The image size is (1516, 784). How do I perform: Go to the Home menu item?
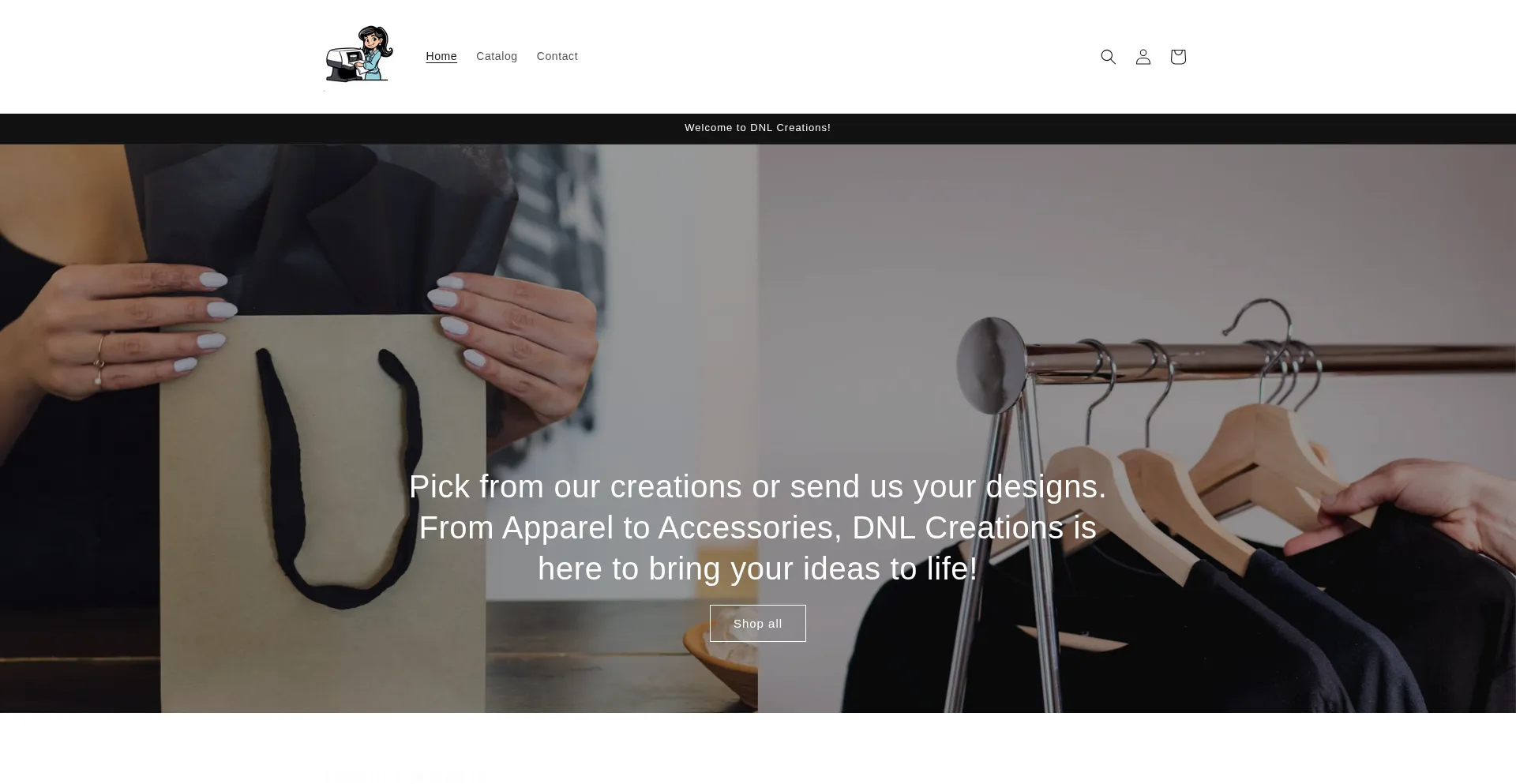click(441, 56)
